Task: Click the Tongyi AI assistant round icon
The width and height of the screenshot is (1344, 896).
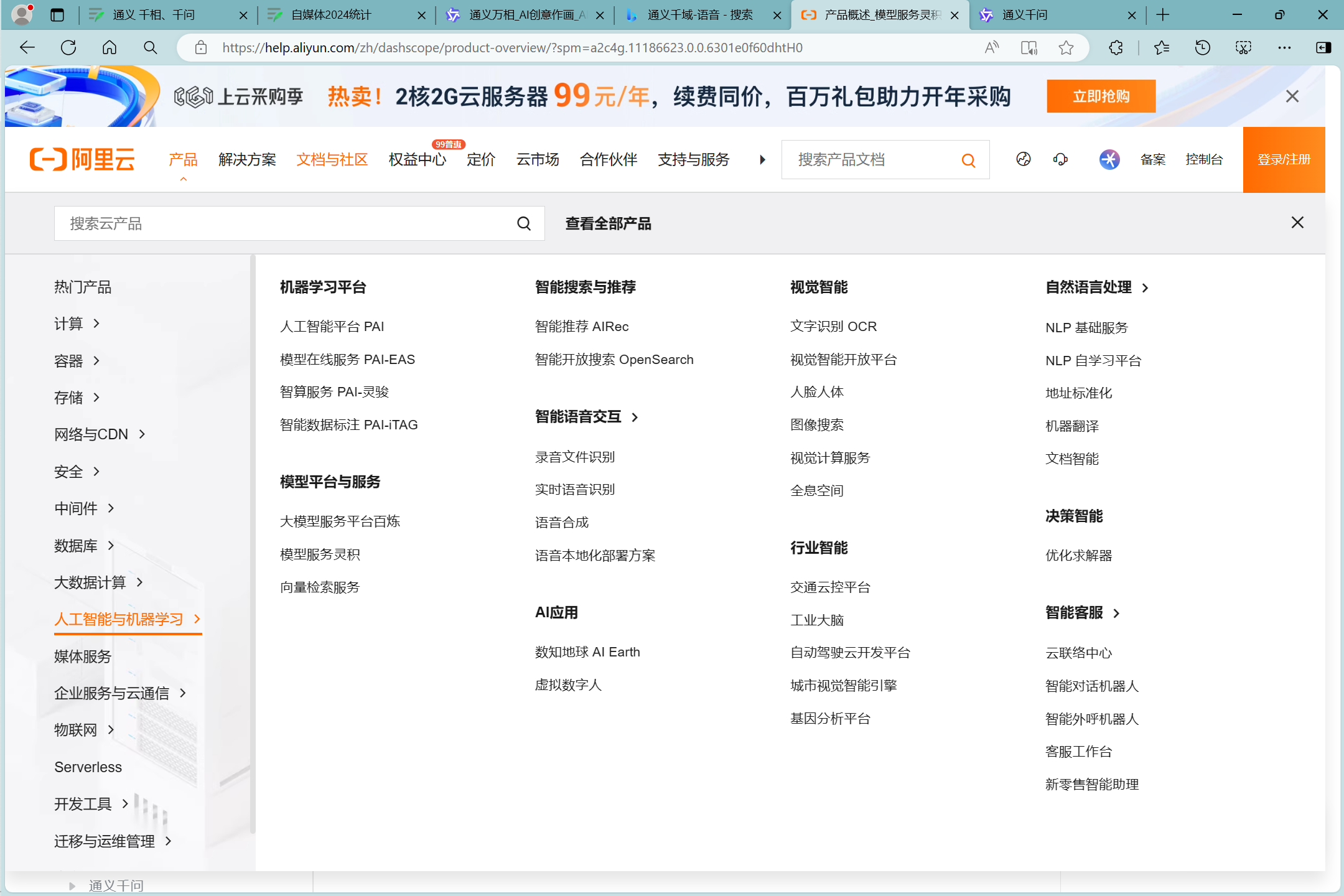Action: pos(1109,159)
